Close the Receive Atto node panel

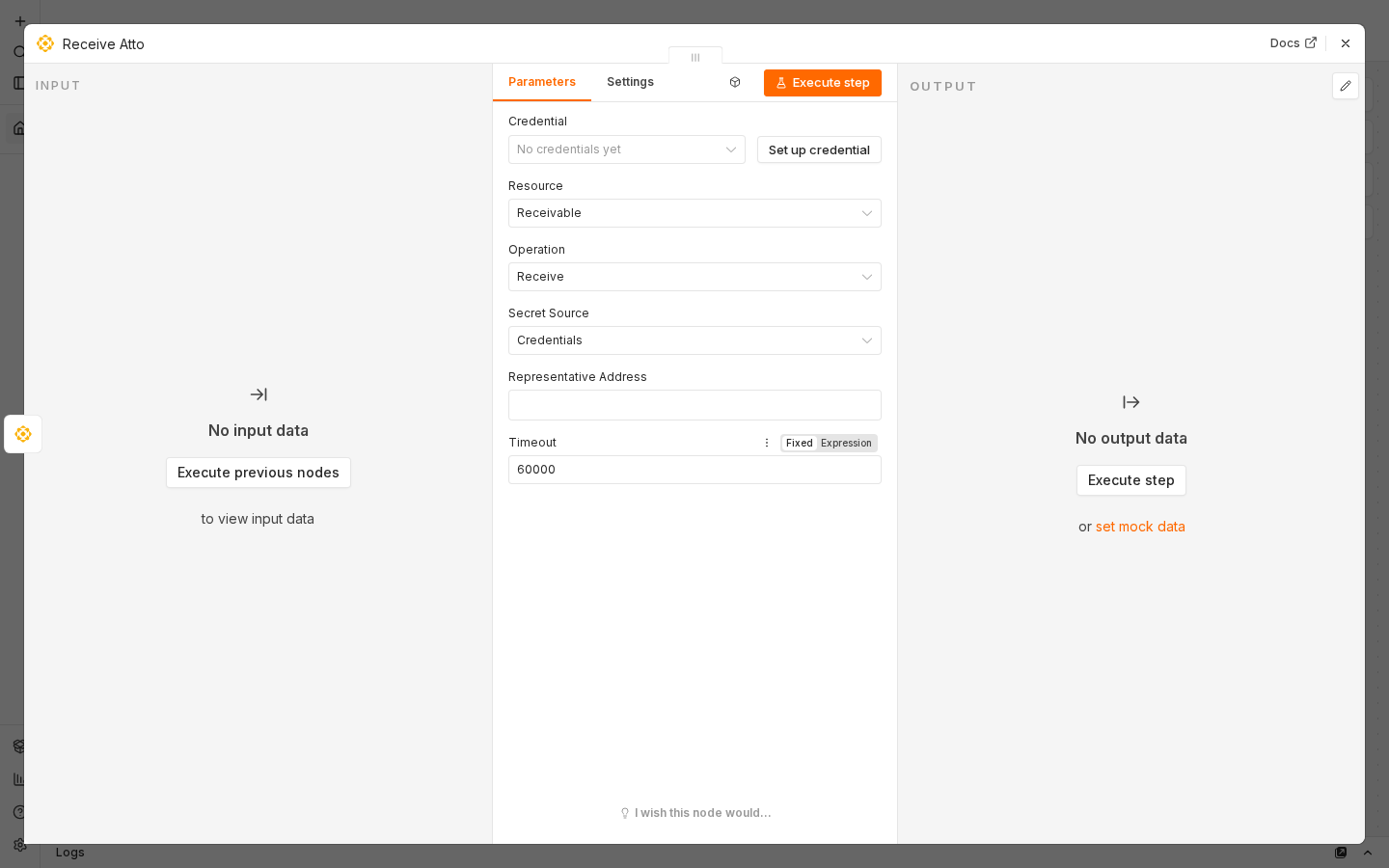[x=1346, y=43]
